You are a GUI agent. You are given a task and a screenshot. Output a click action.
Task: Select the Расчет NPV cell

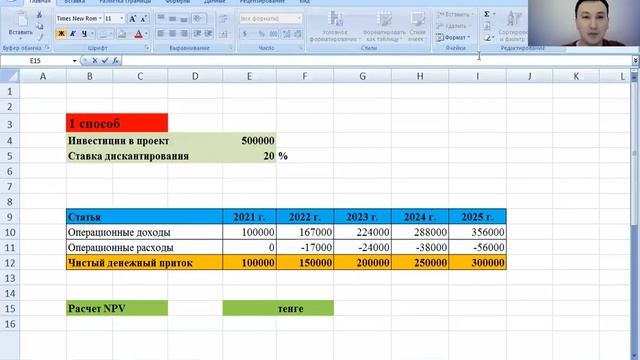coord(117,308)
